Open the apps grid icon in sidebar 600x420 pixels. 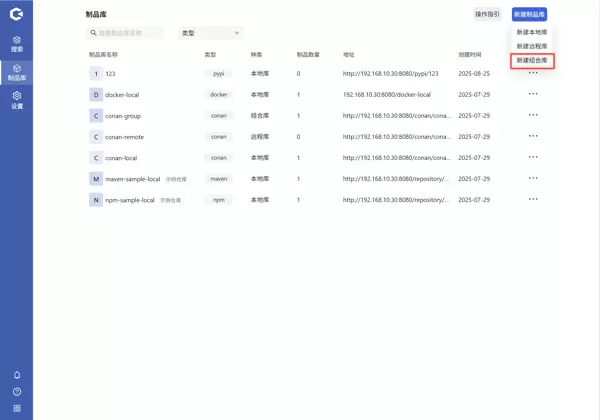[17, 408]
